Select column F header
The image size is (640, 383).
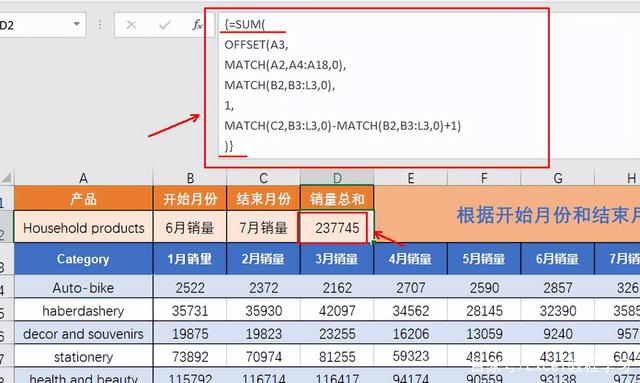tap(484, 178)
